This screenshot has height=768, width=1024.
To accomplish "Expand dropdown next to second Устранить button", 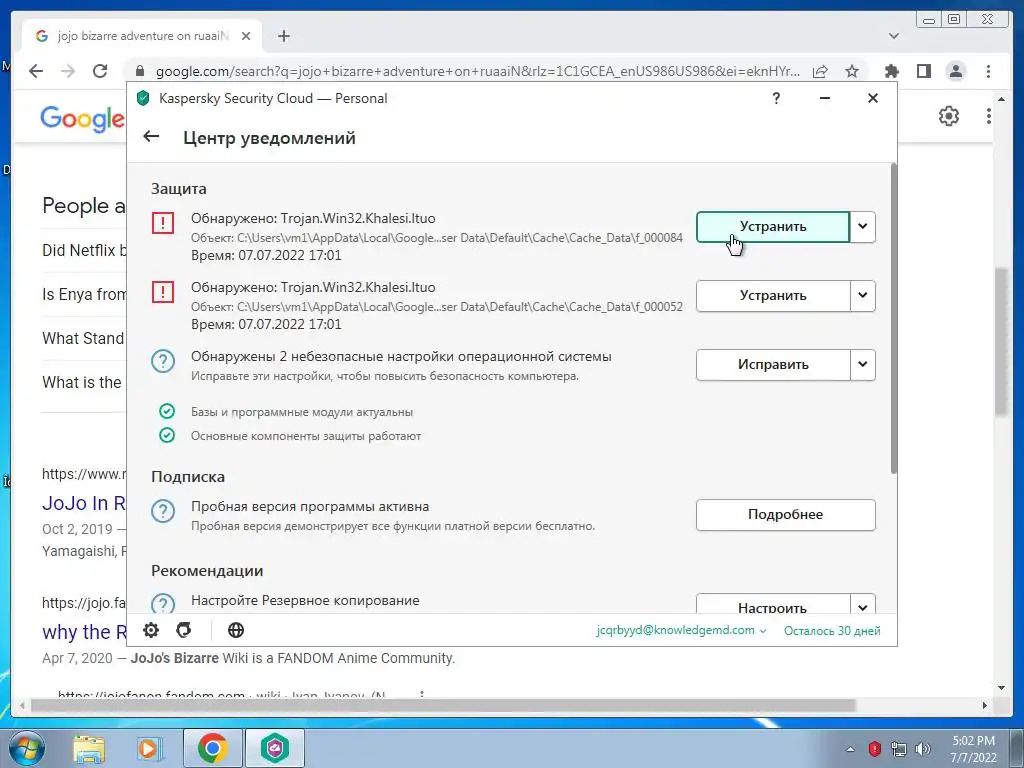I will pos(863,295).
